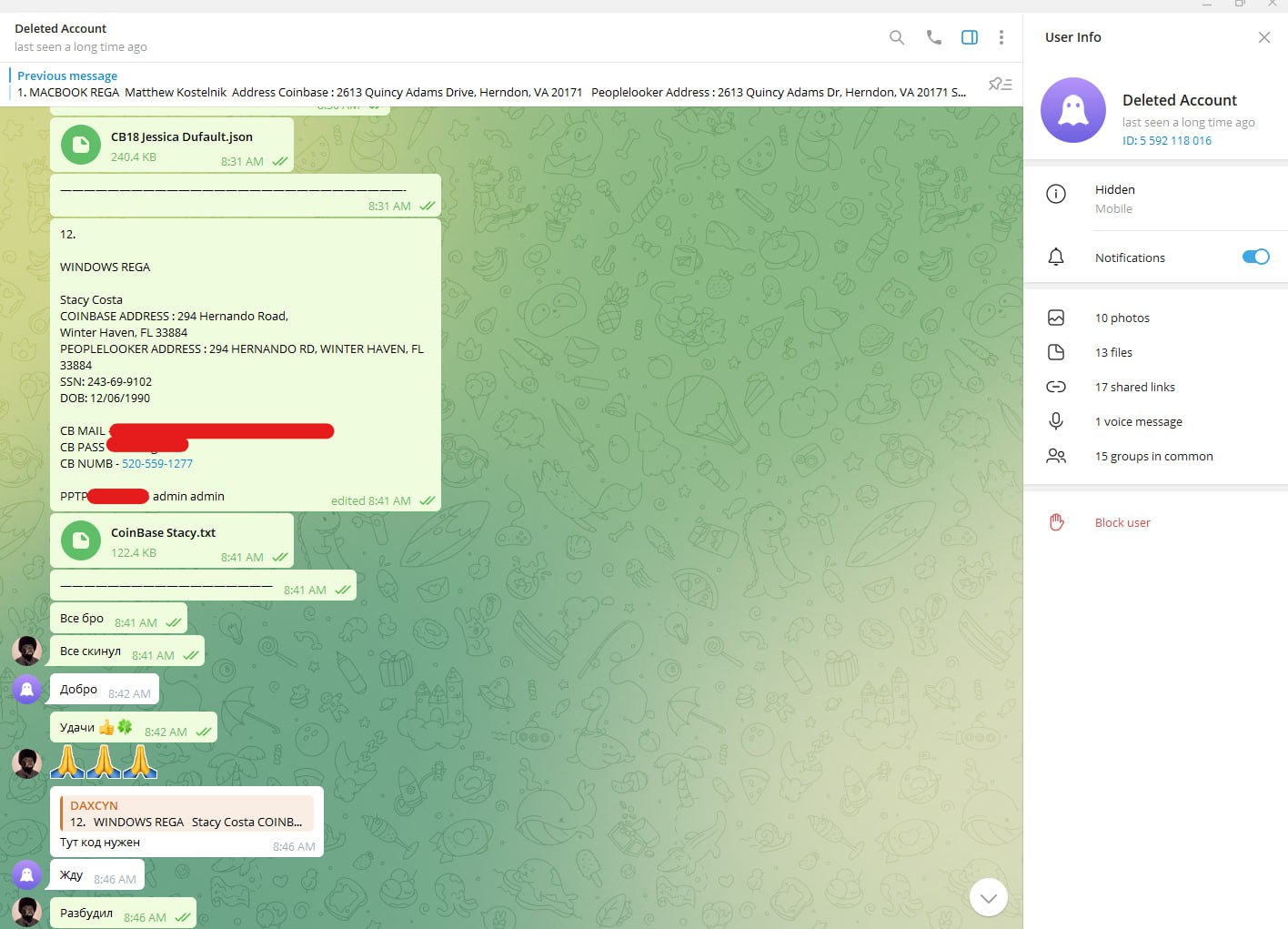Viewport: 1288px width, 929px height.
Task: Select the "Все бро" message
Action: [x=118, y=619]
